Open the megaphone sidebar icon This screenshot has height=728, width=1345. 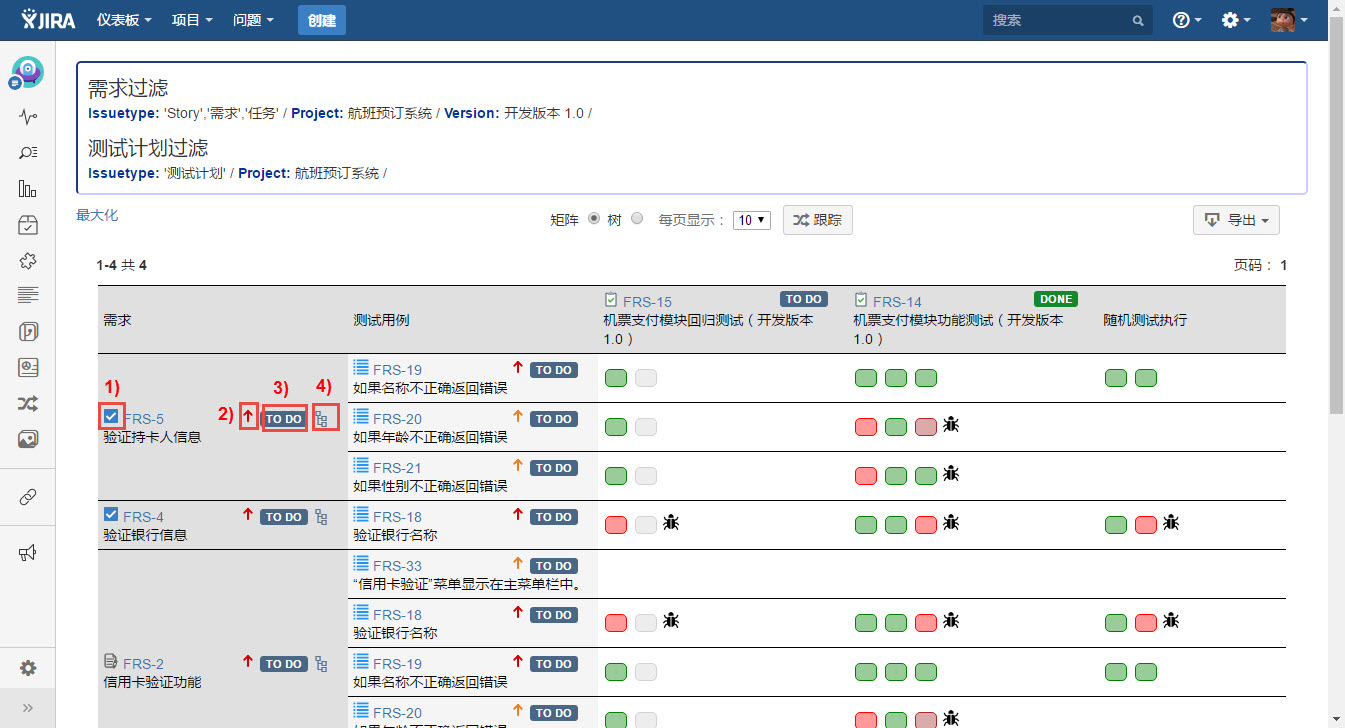[x=28, y=553]
